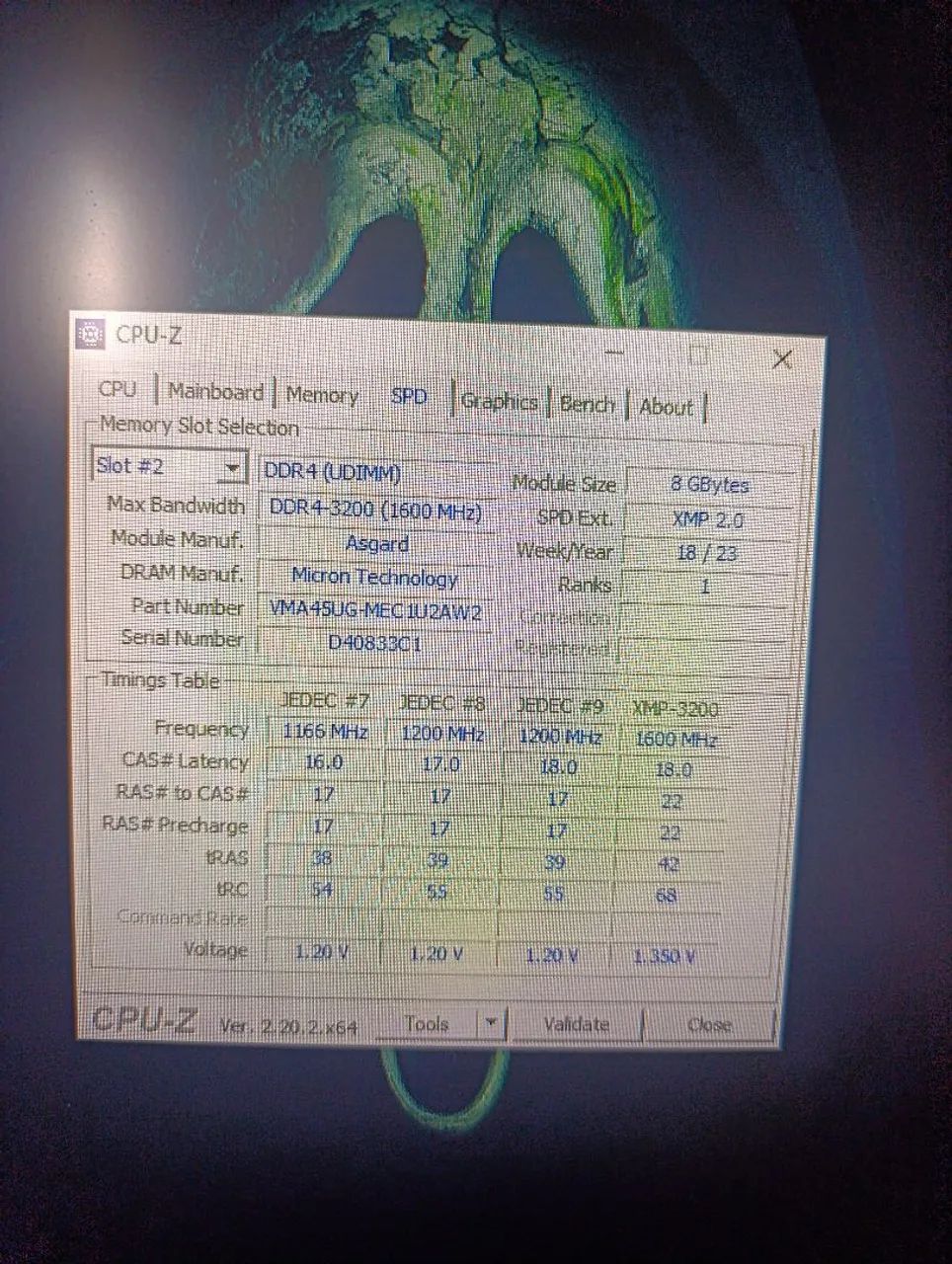This screenshot has height=1264, width=952.
Task: Open the Graphics tab
Action: coord(499,401)
